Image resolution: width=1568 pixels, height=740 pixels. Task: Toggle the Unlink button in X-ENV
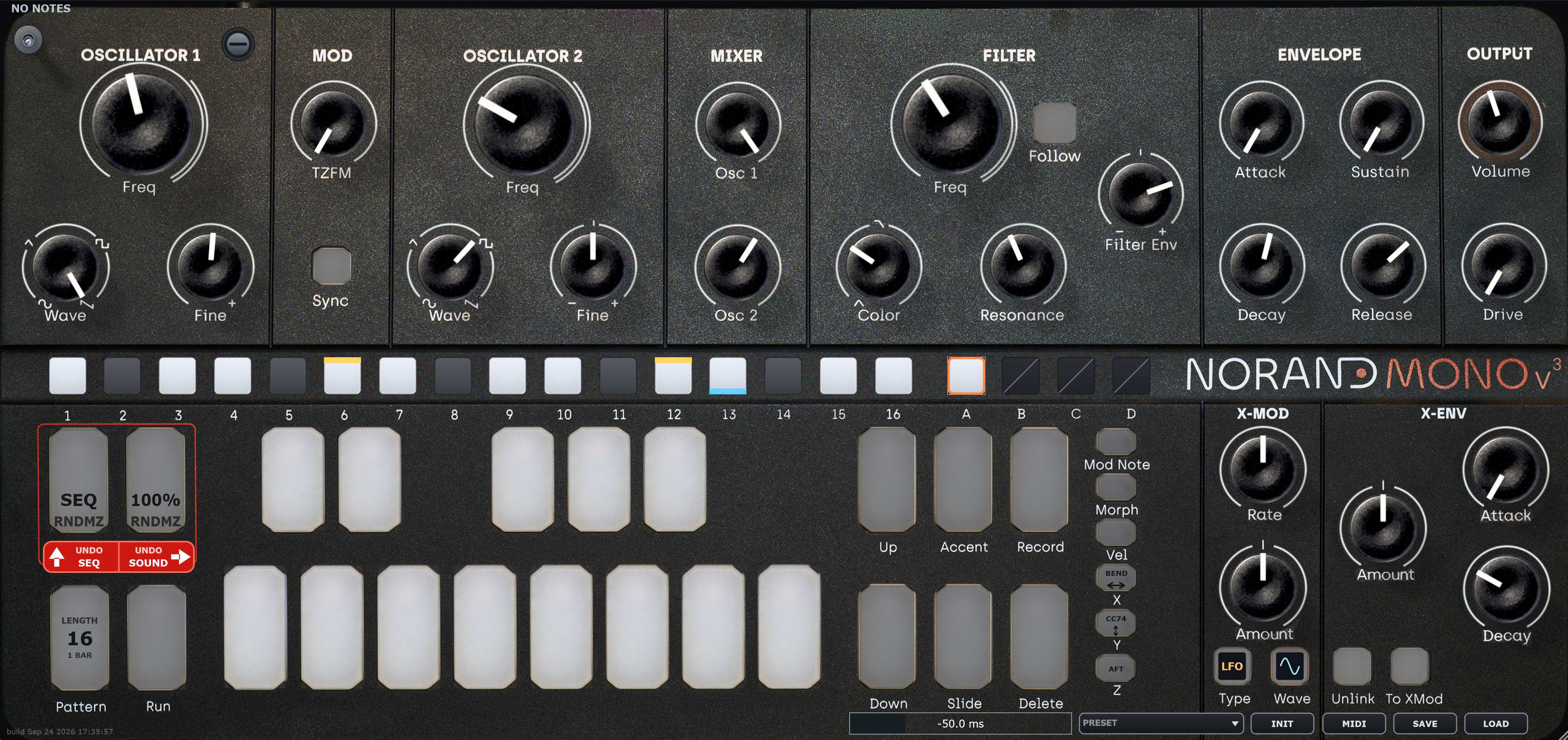[x=1352, y=666]
